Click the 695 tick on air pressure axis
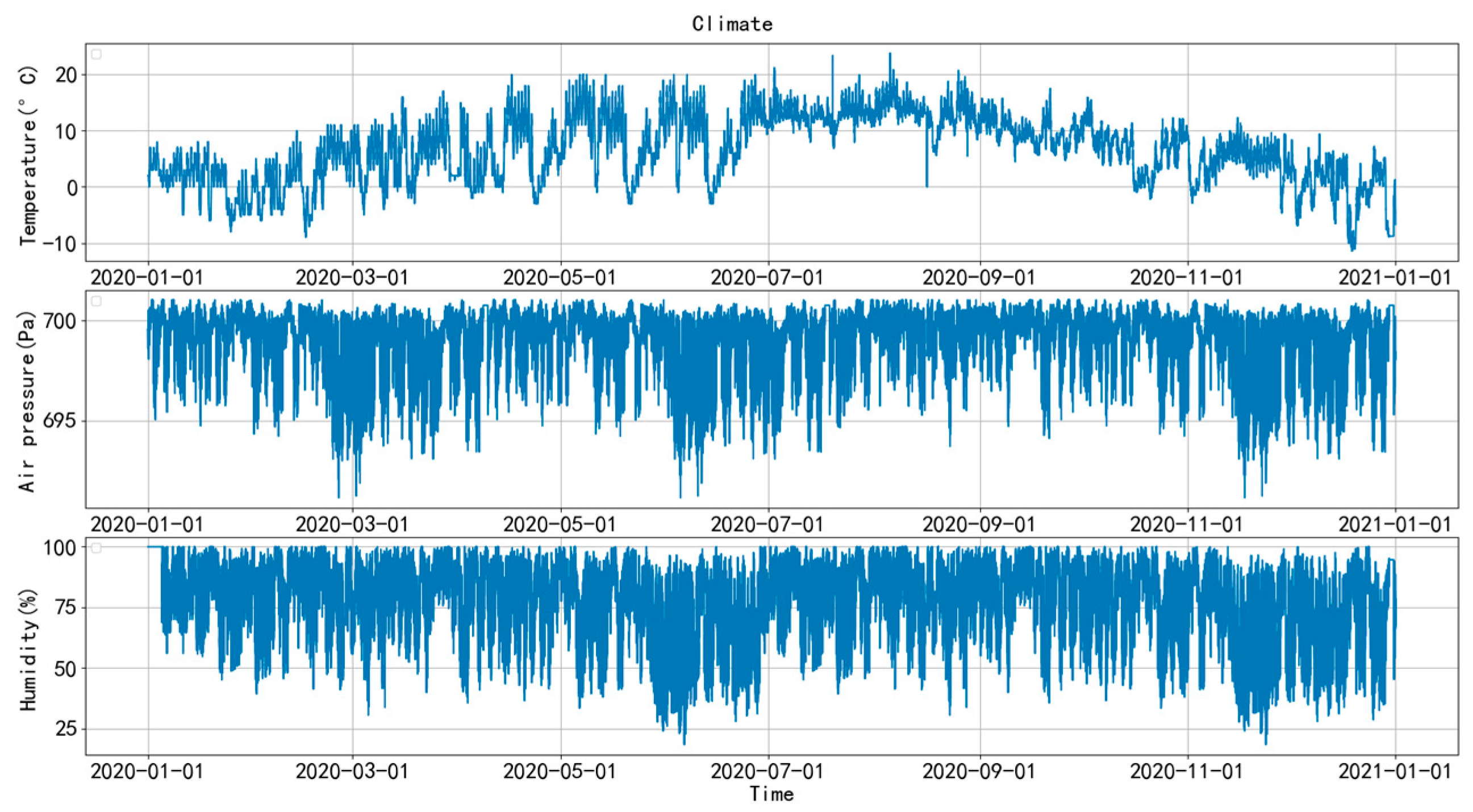 tap(60, 422)
